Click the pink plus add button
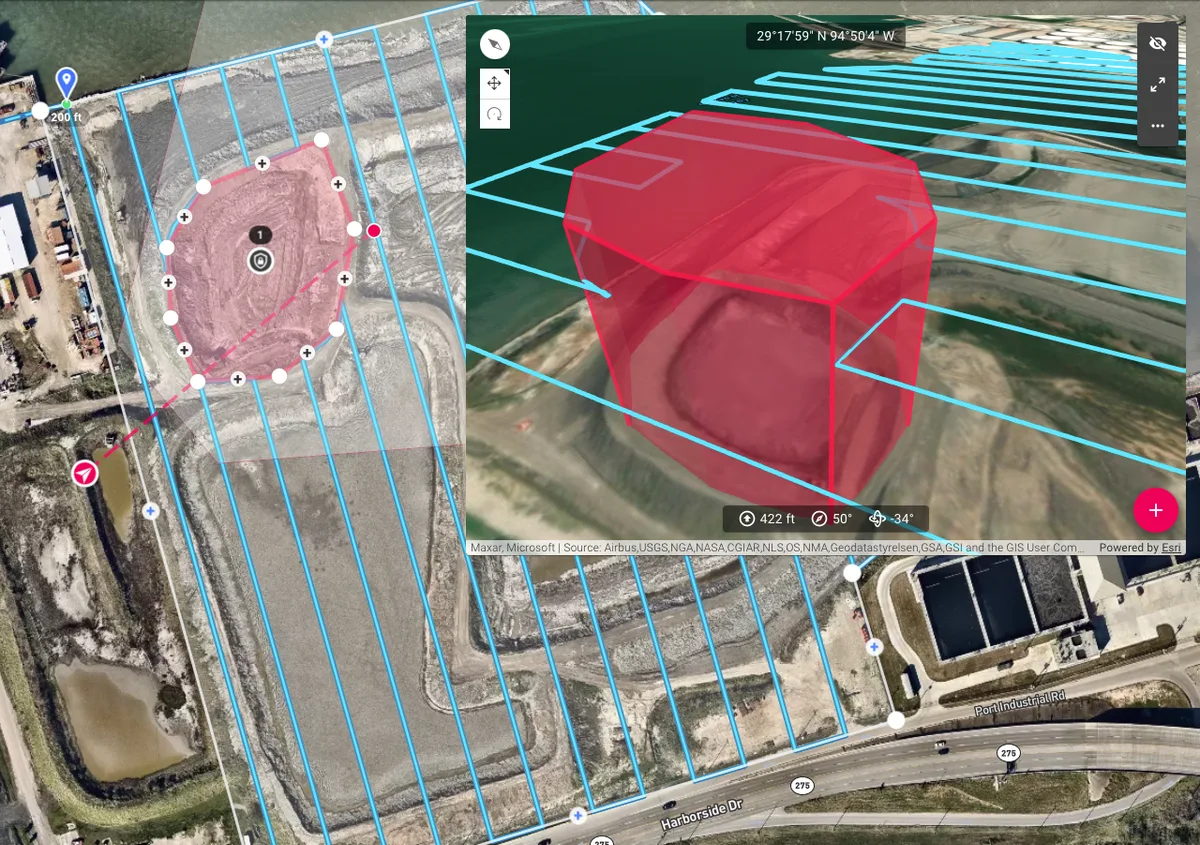 click(1156, 510)
